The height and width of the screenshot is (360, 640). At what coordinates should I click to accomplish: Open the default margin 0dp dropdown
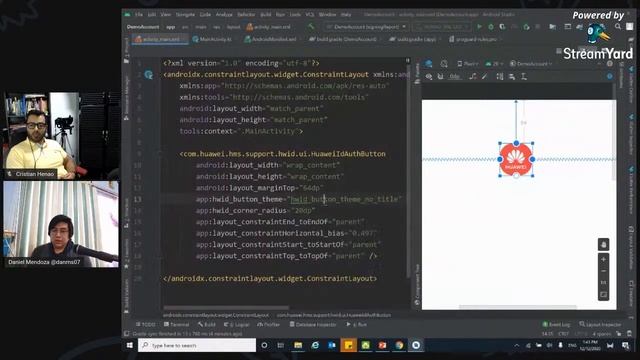454,76
